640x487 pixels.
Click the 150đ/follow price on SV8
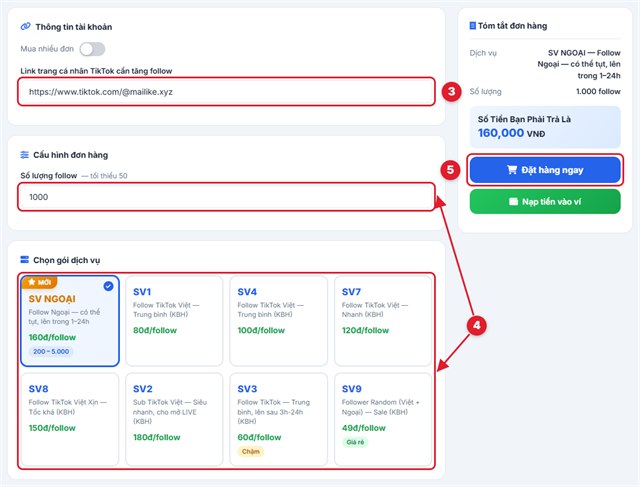point(52,428)
